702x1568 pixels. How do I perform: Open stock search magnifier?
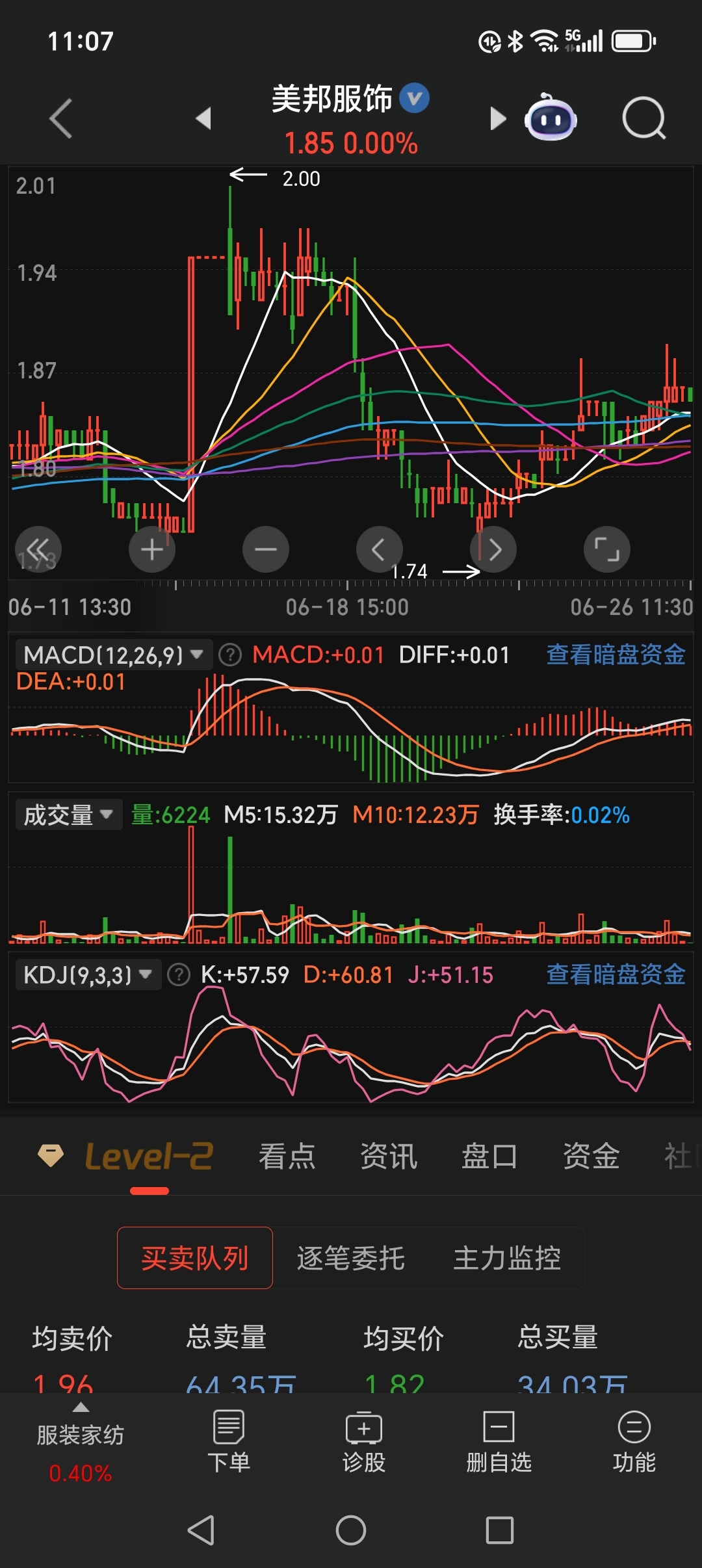[x=644, y=118]
